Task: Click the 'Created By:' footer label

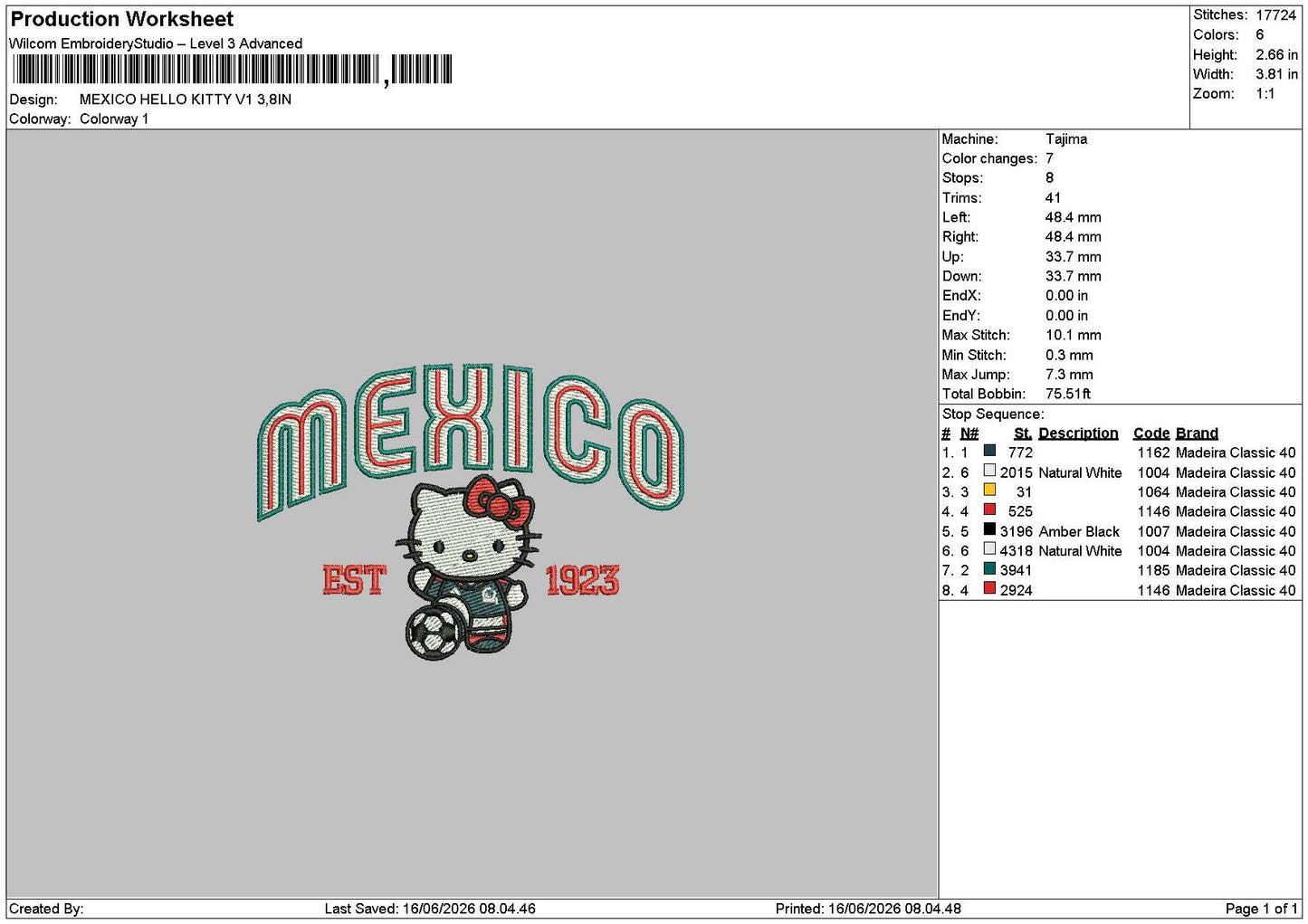Action: point(46,909)
